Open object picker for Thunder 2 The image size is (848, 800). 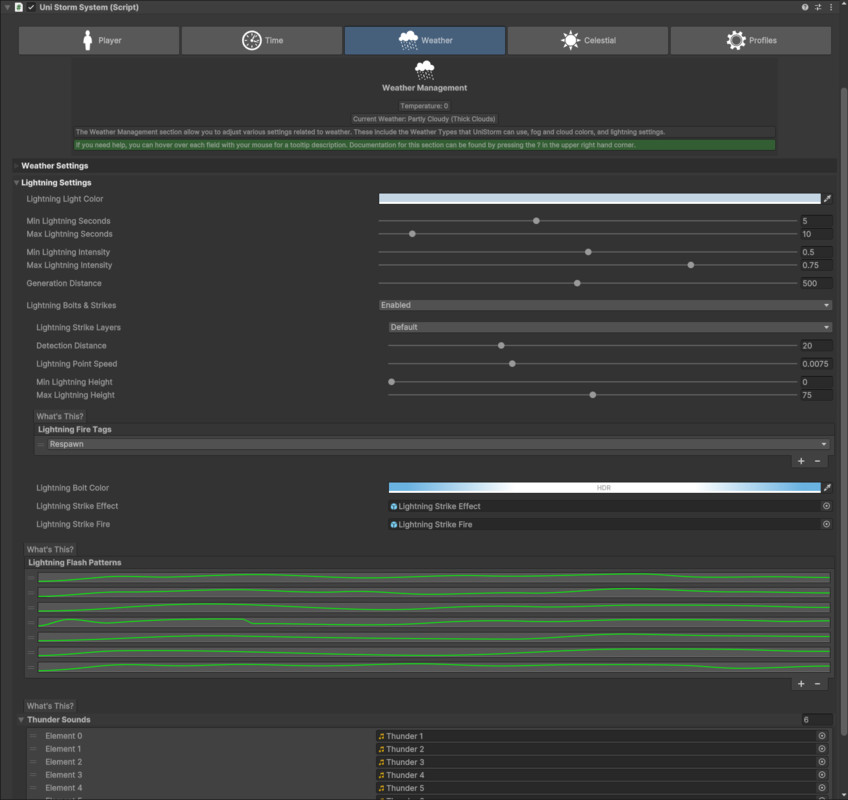(822, 749)
